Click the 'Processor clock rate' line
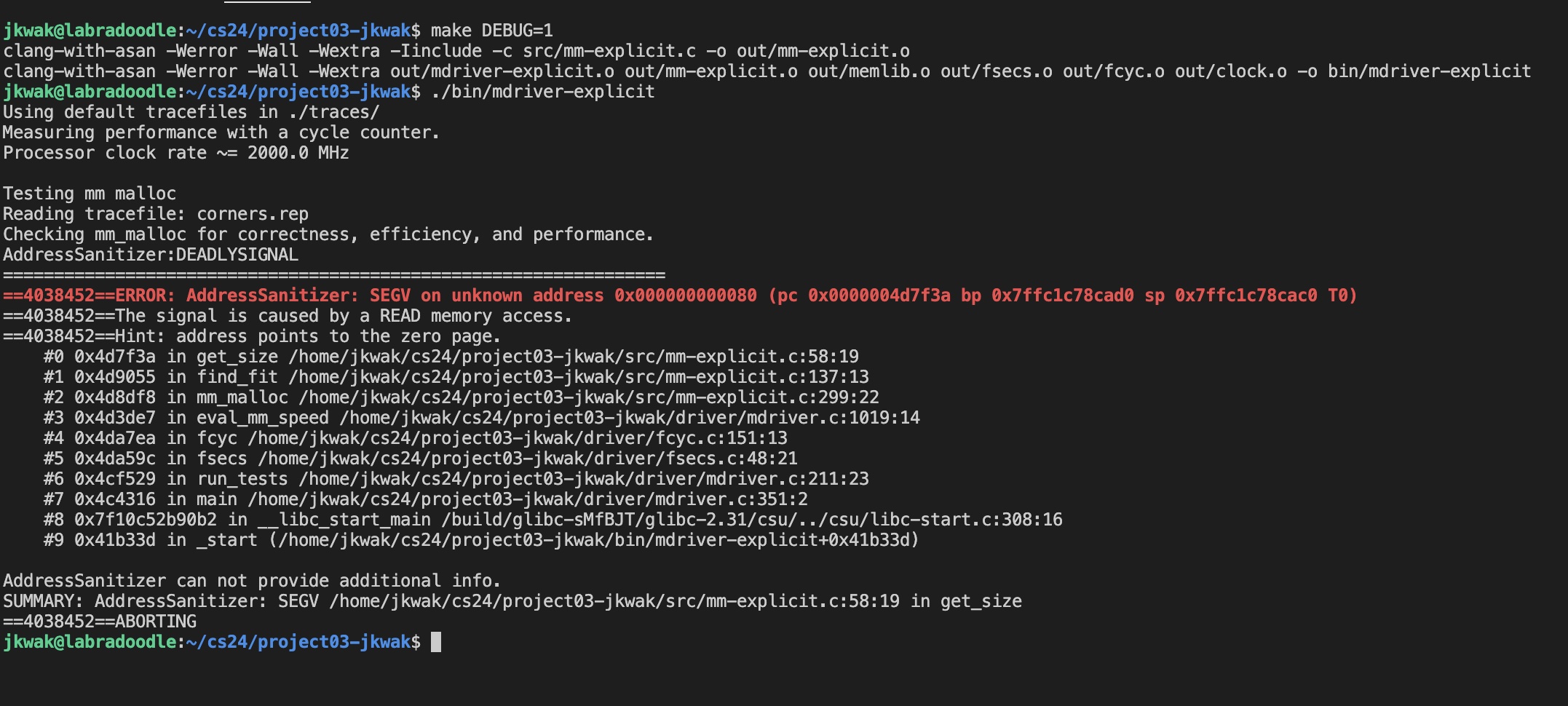Screen dimensions: 1568x706 [176, 153]
